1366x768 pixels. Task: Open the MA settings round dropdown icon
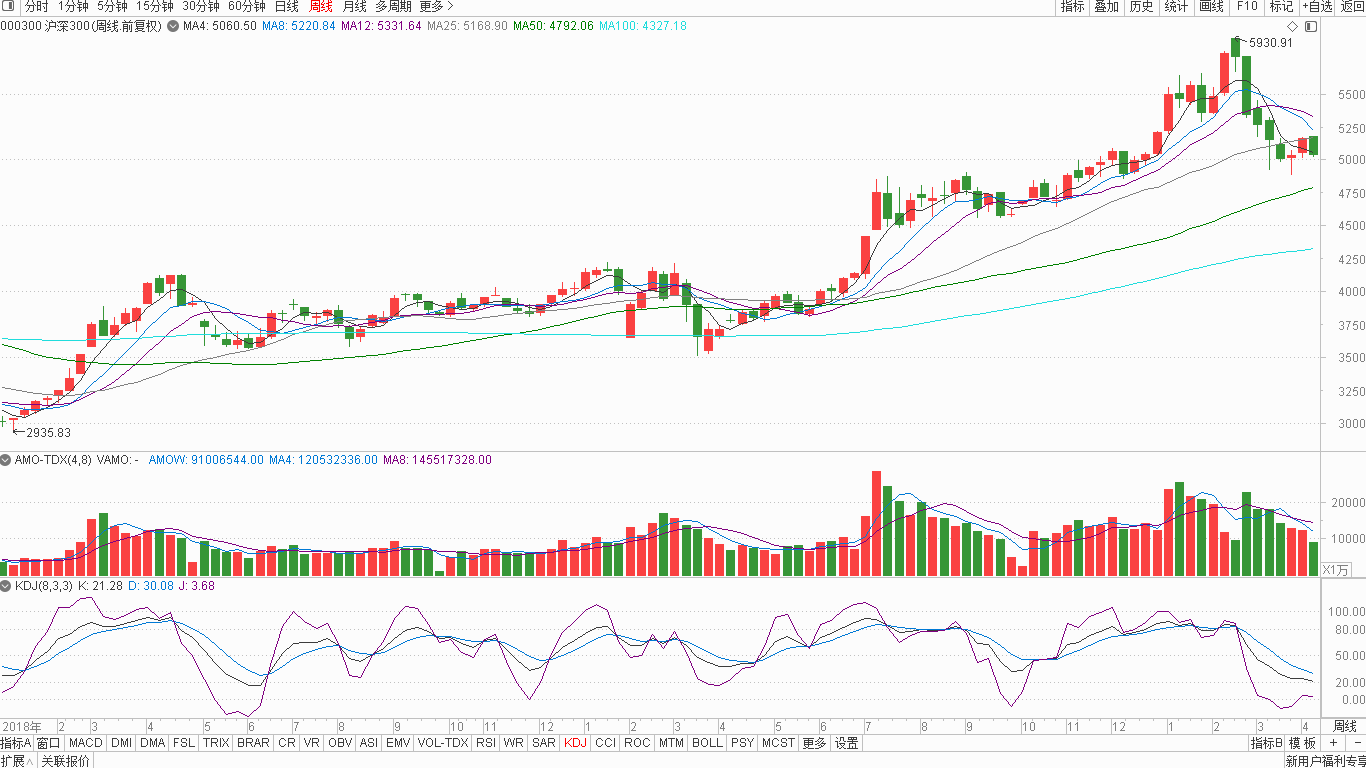173,25
